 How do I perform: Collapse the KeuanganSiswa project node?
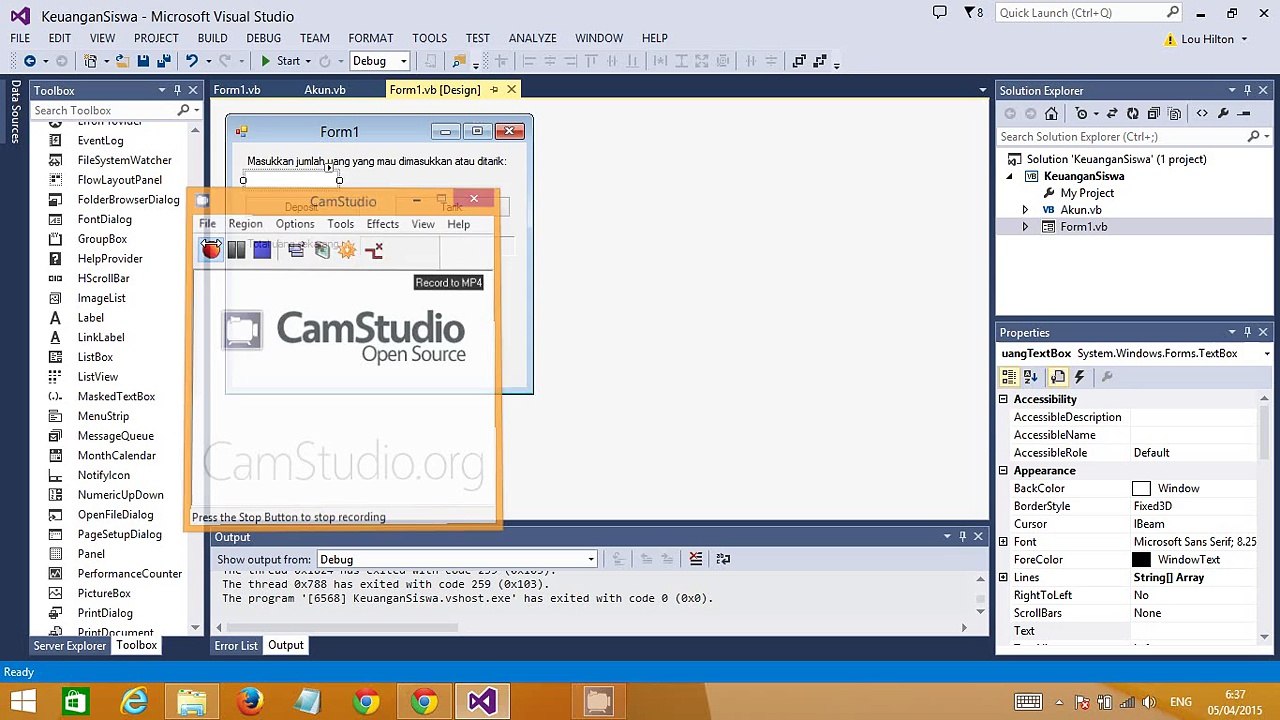(x=1009, y=176)
